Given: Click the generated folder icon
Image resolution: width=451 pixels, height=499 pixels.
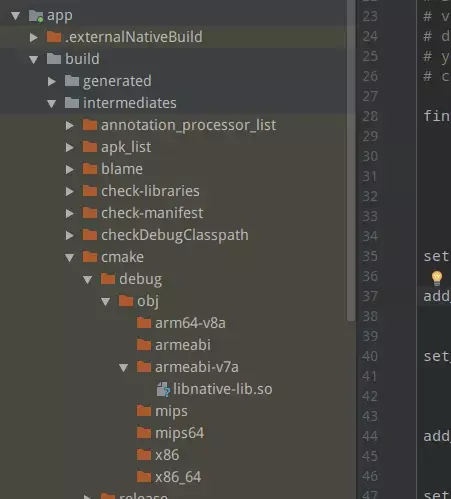Looking at the screenshot, I should coord(72,81).
